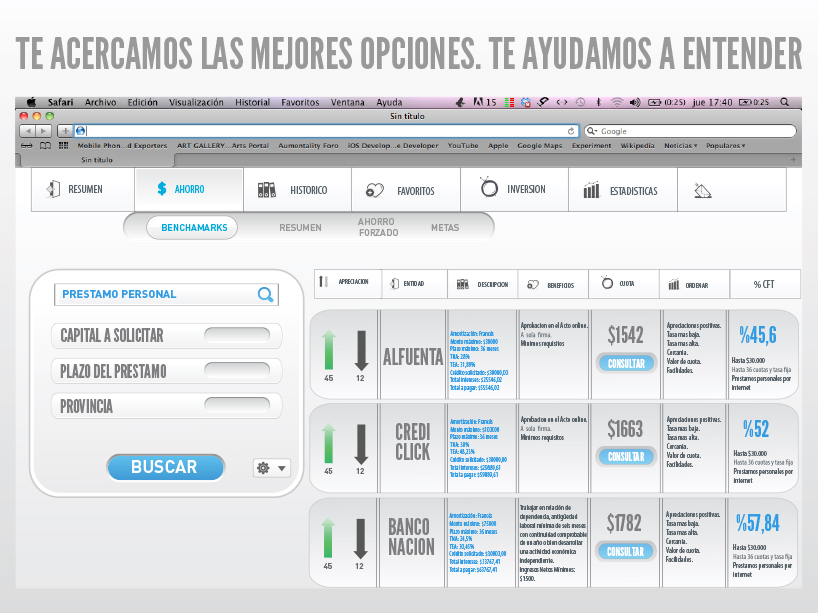Click the % CFT column header

coord(765,284)
